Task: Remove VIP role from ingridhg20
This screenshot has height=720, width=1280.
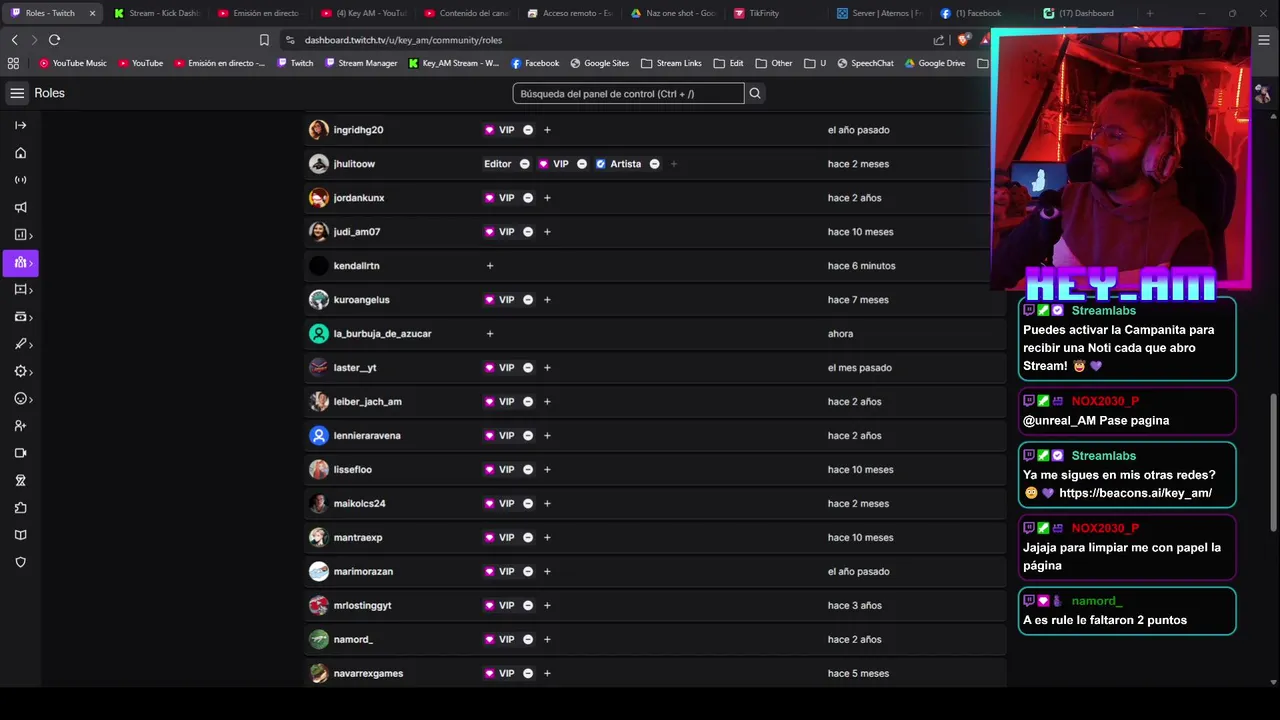Action: click(528, 130)
